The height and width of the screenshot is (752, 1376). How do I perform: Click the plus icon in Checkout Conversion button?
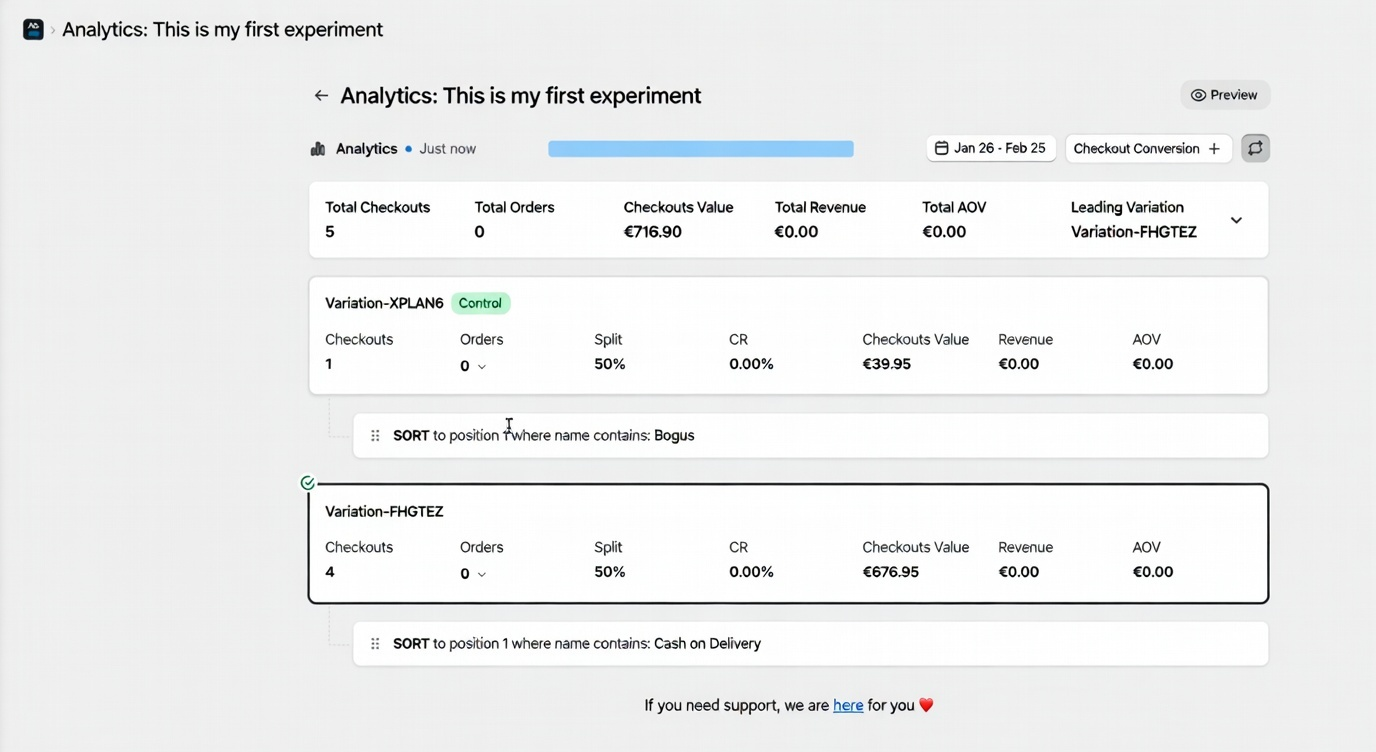[x=1214, y=149]
